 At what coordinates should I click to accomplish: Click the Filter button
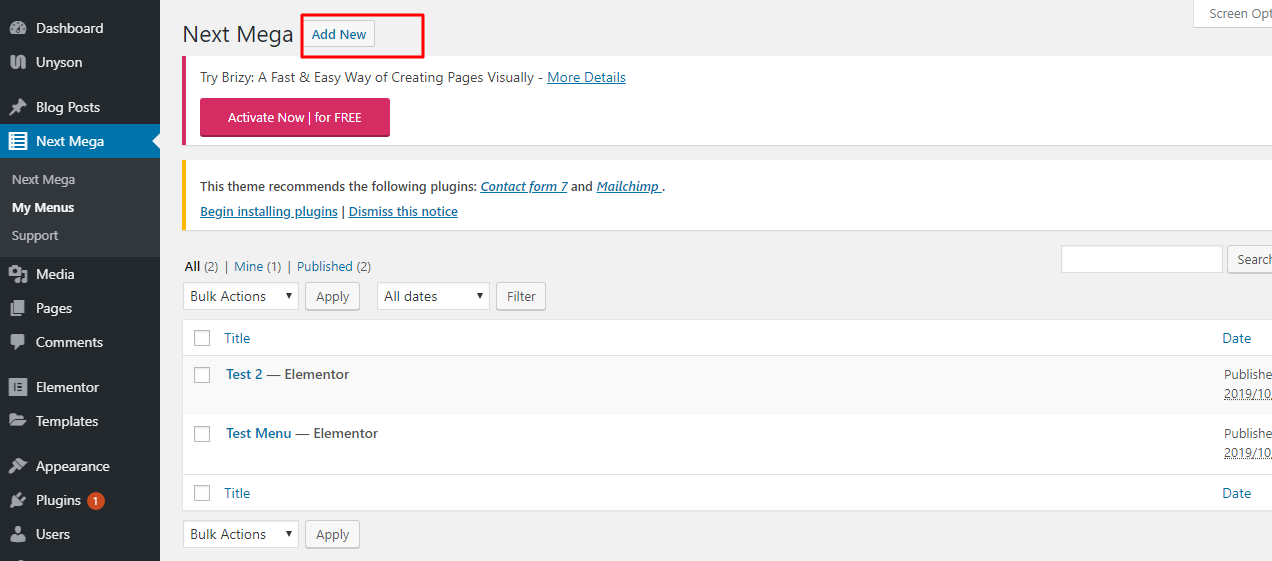pos(521,296)
